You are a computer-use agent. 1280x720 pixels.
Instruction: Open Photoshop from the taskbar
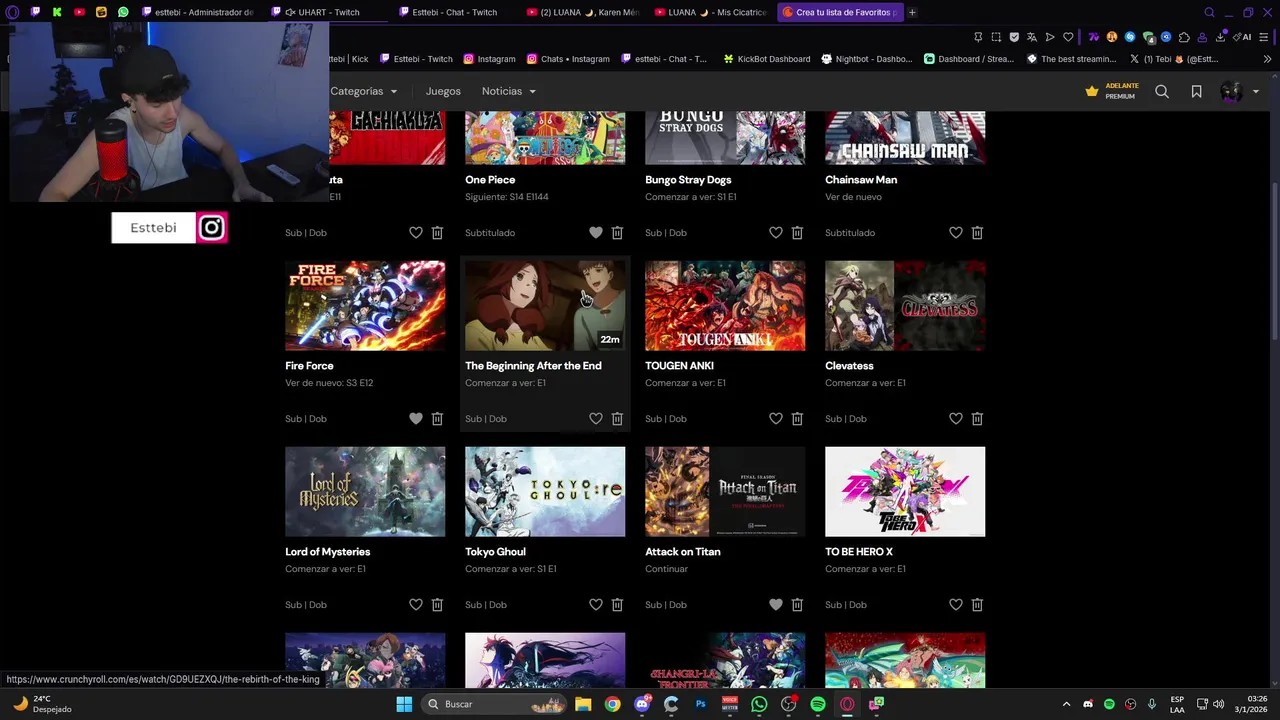700,704
